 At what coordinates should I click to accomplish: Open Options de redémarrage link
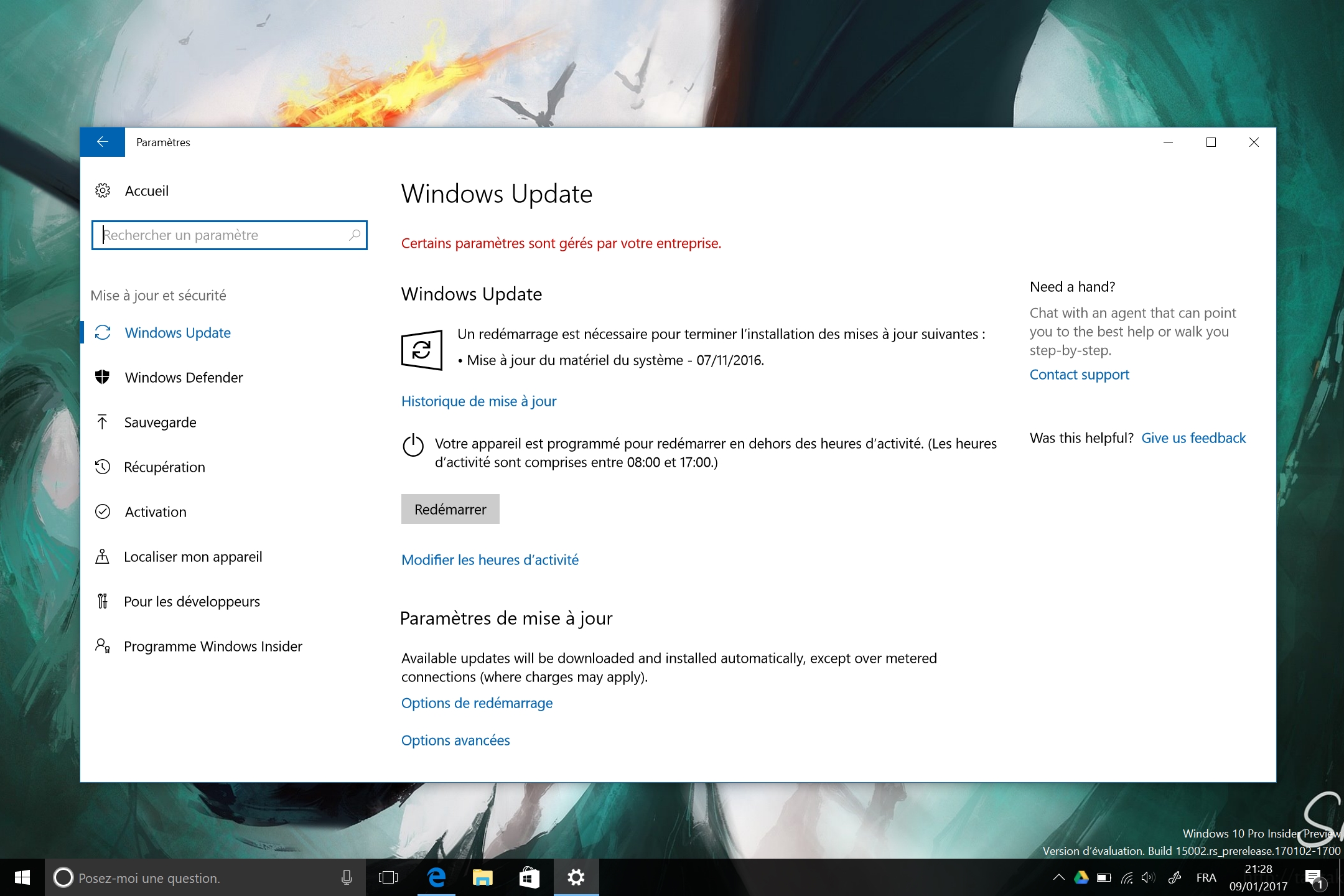(477, 703)
